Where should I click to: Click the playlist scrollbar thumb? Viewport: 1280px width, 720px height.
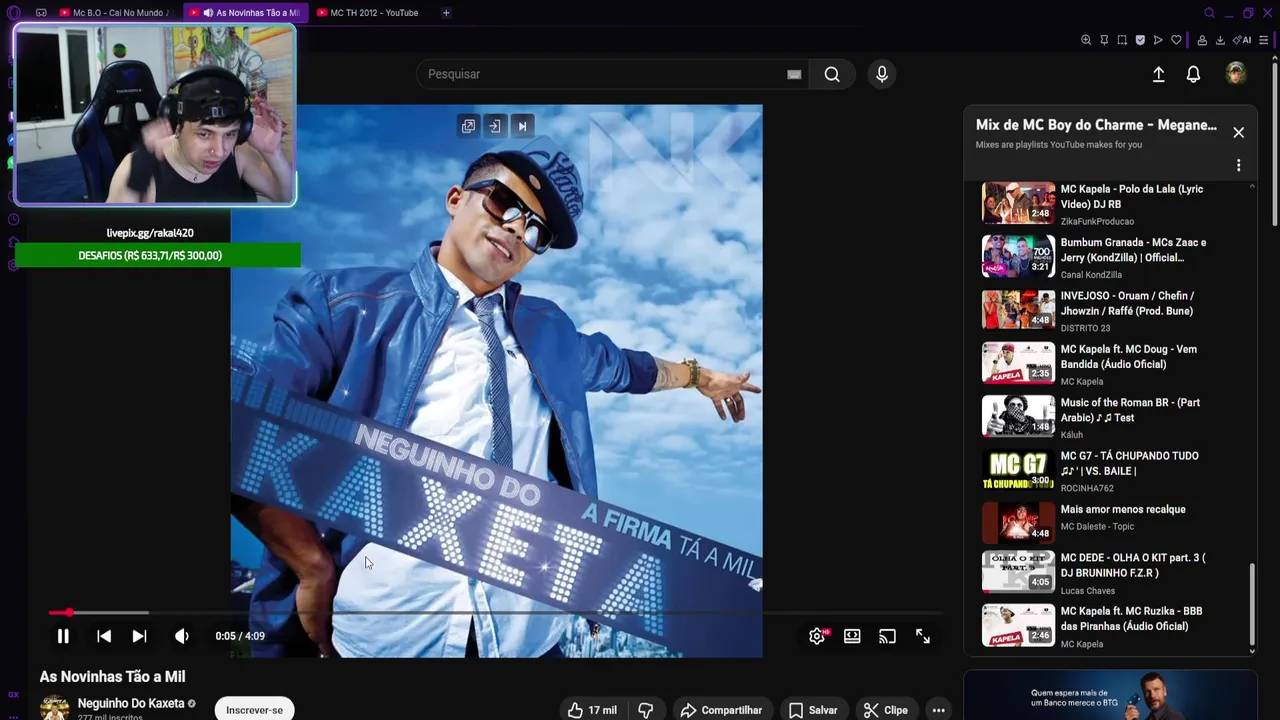point(1252,604)
